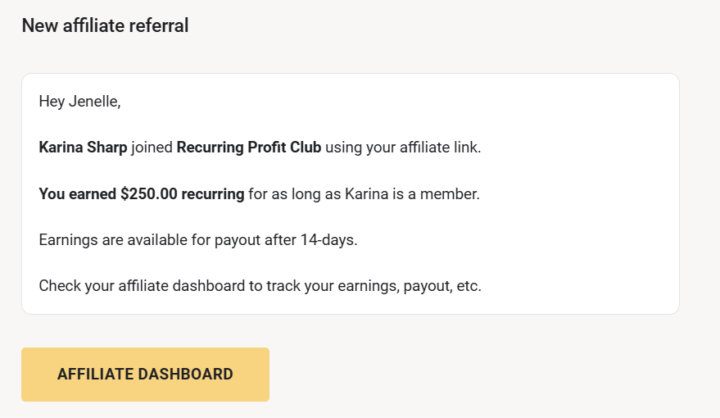The image size is (720, 418).
Task: Click the New affiliate referral heading
Action: (x=105, y=25)
